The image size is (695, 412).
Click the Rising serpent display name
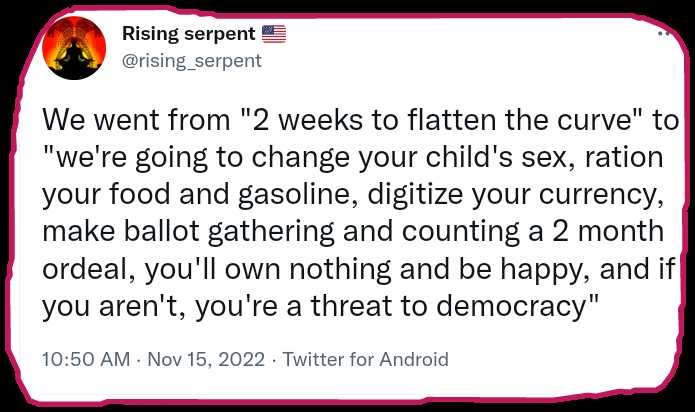[189, 34]
